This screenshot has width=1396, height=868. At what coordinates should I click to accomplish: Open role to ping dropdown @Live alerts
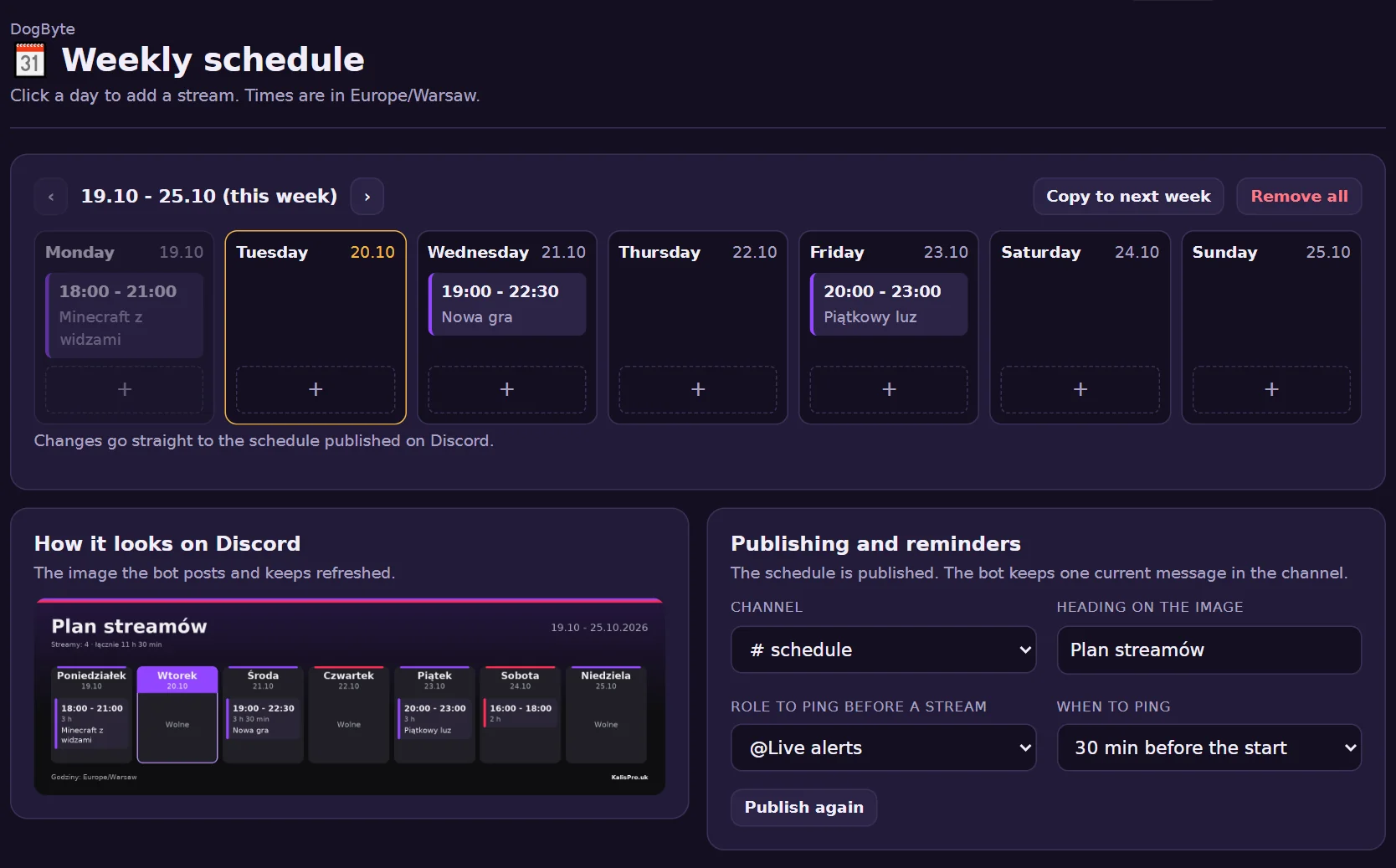883,747
